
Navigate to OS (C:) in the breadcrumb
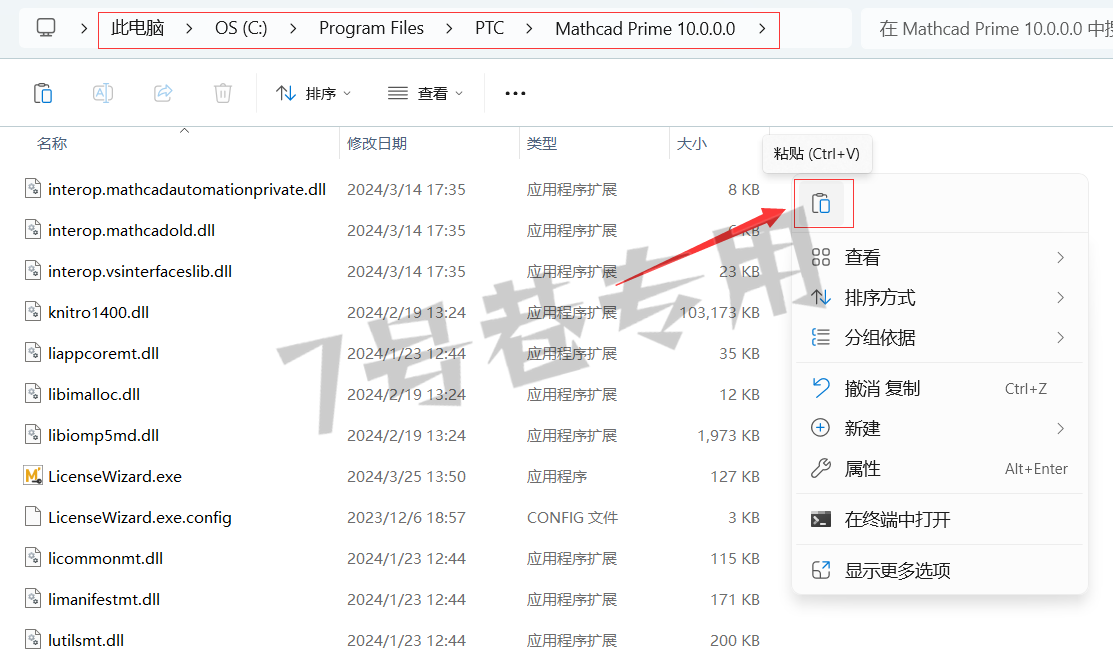[x=241, y=28]
